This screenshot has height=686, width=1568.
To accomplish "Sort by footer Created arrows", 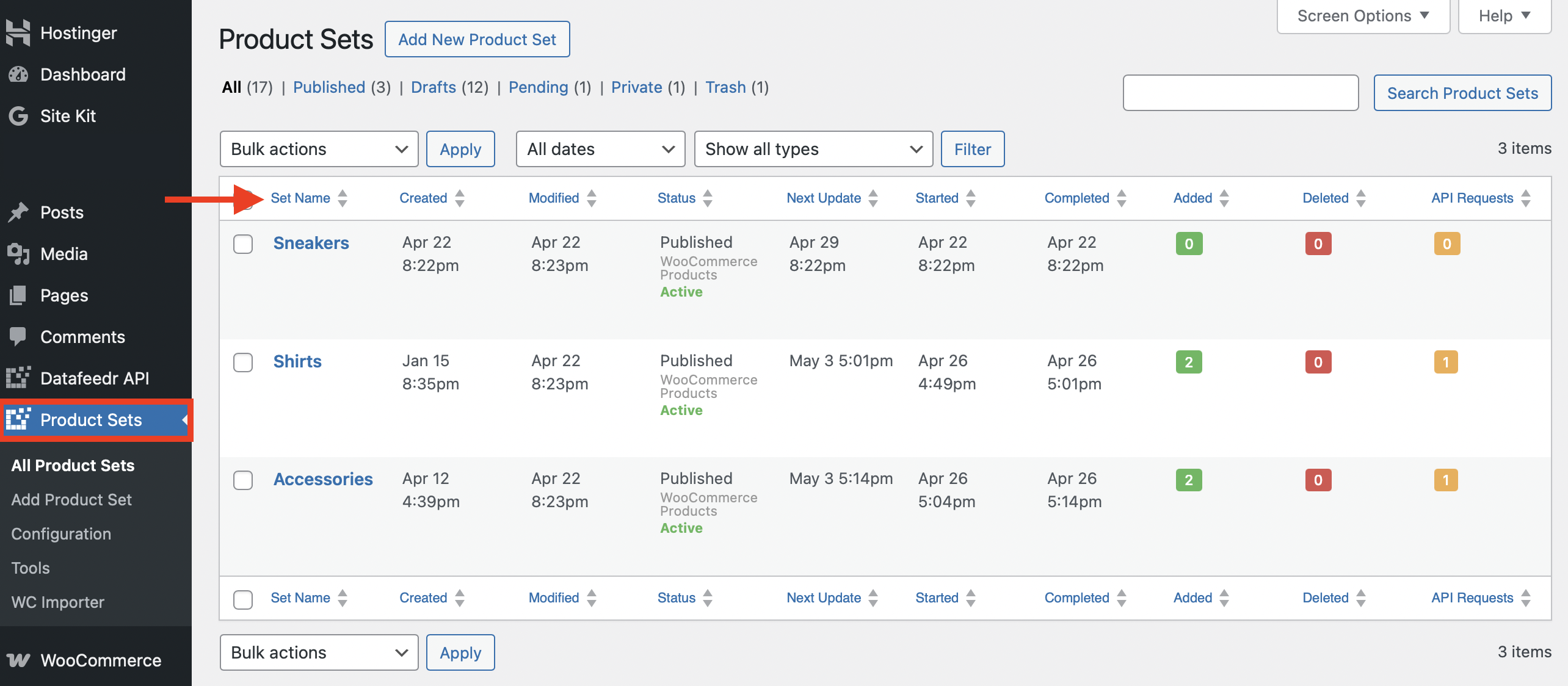I will 460,598.
